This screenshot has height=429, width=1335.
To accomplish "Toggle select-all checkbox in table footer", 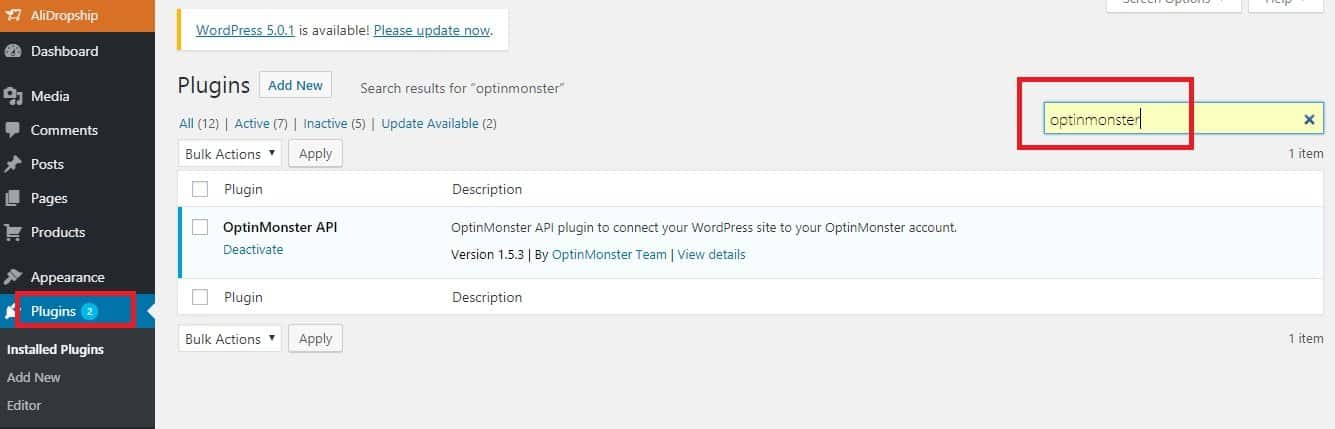I will (x=200, y=297).
